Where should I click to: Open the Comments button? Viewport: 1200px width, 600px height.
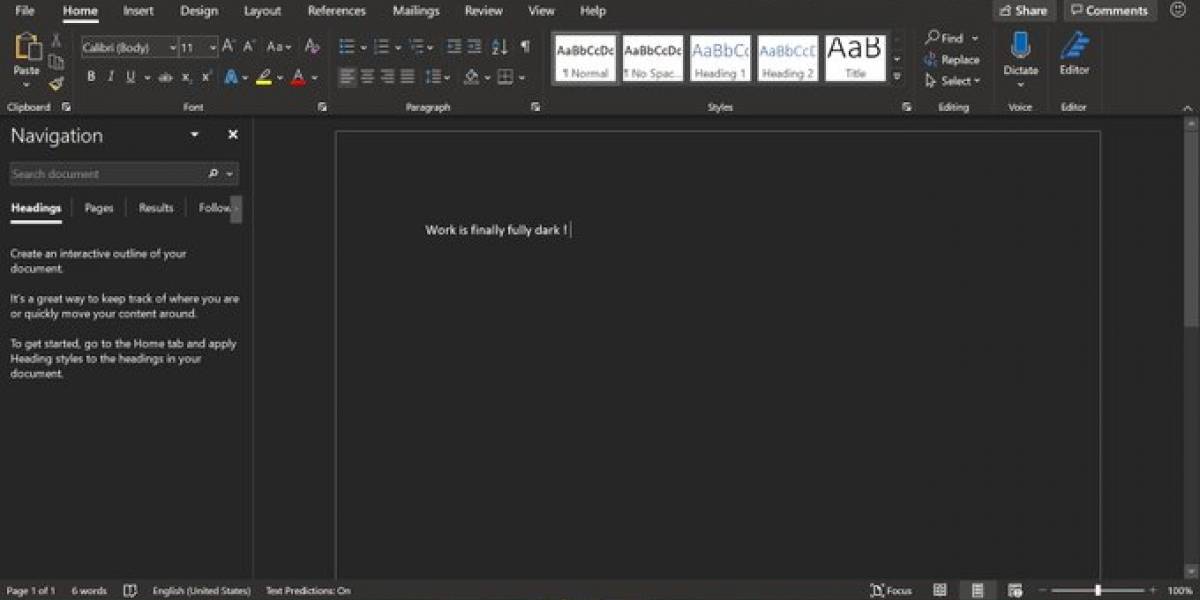pyautogui.click(x=1109, y=11)
